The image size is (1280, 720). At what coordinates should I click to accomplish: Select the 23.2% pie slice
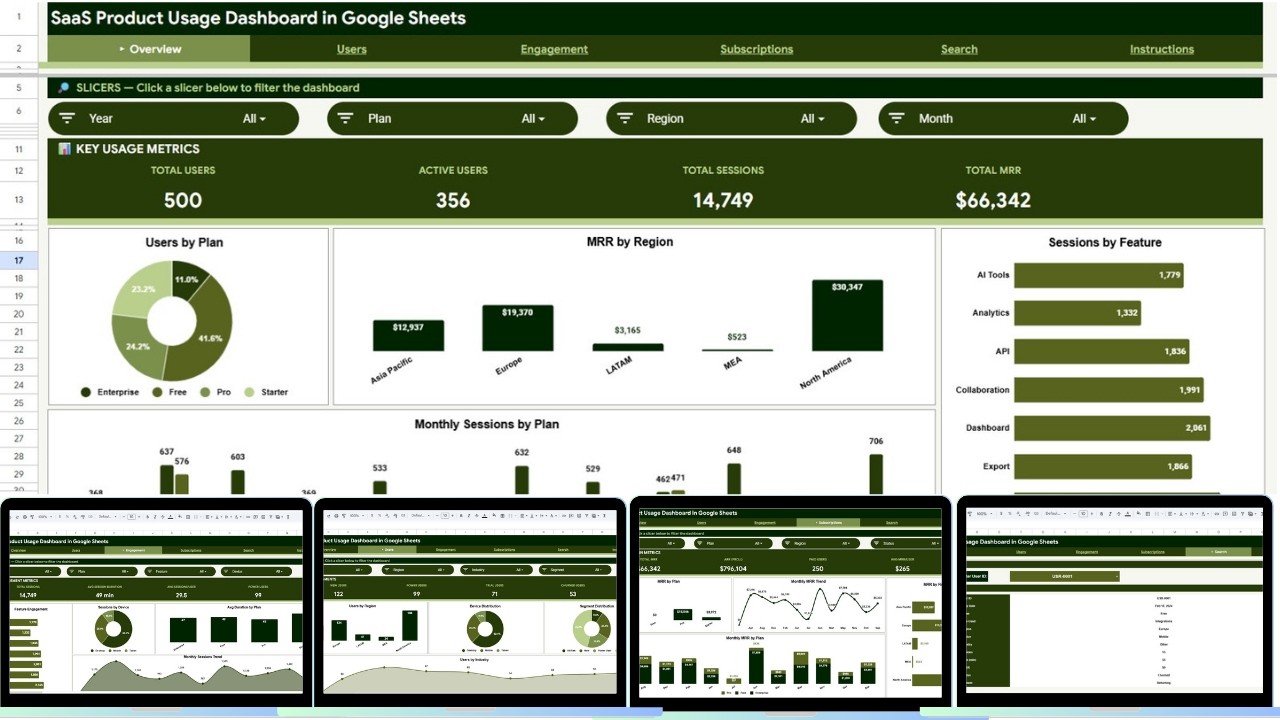pos(142,289)
